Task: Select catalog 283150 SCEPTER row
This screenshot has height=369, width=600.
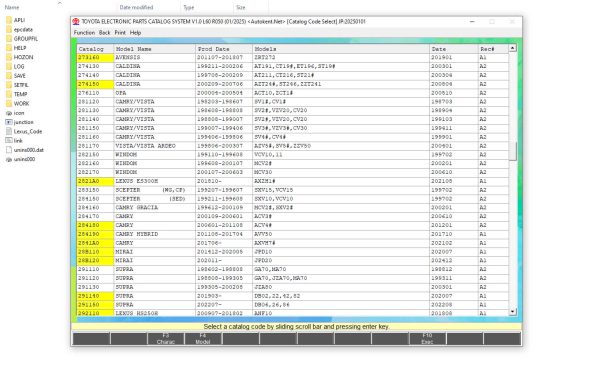Action: pyautogui.click(x=293, y=190)
